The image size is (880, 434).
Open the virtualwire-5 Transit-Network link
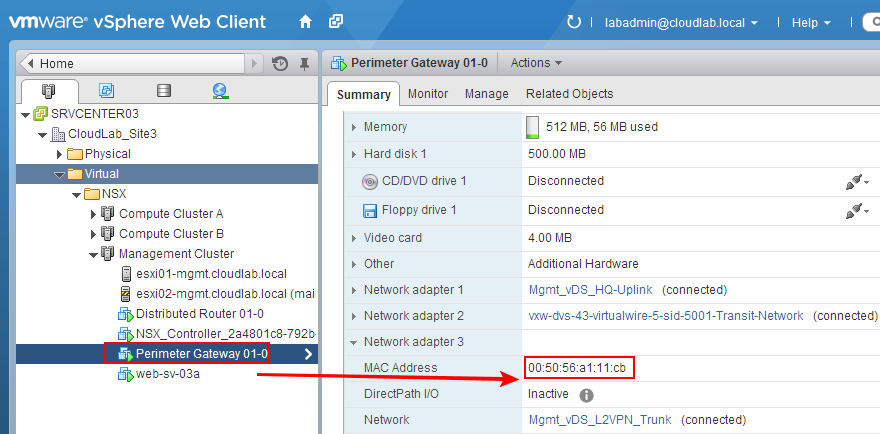coord(666,316)
